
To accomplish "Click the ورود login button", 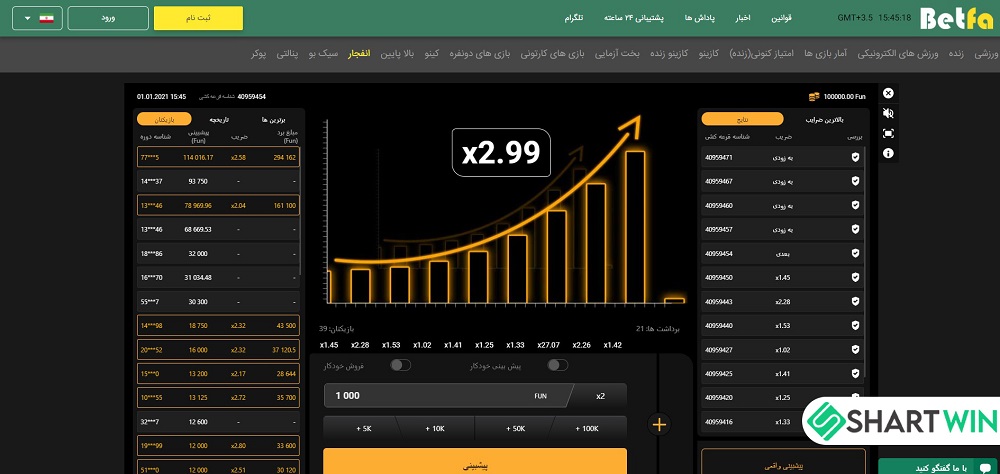I will pos(108,18).
